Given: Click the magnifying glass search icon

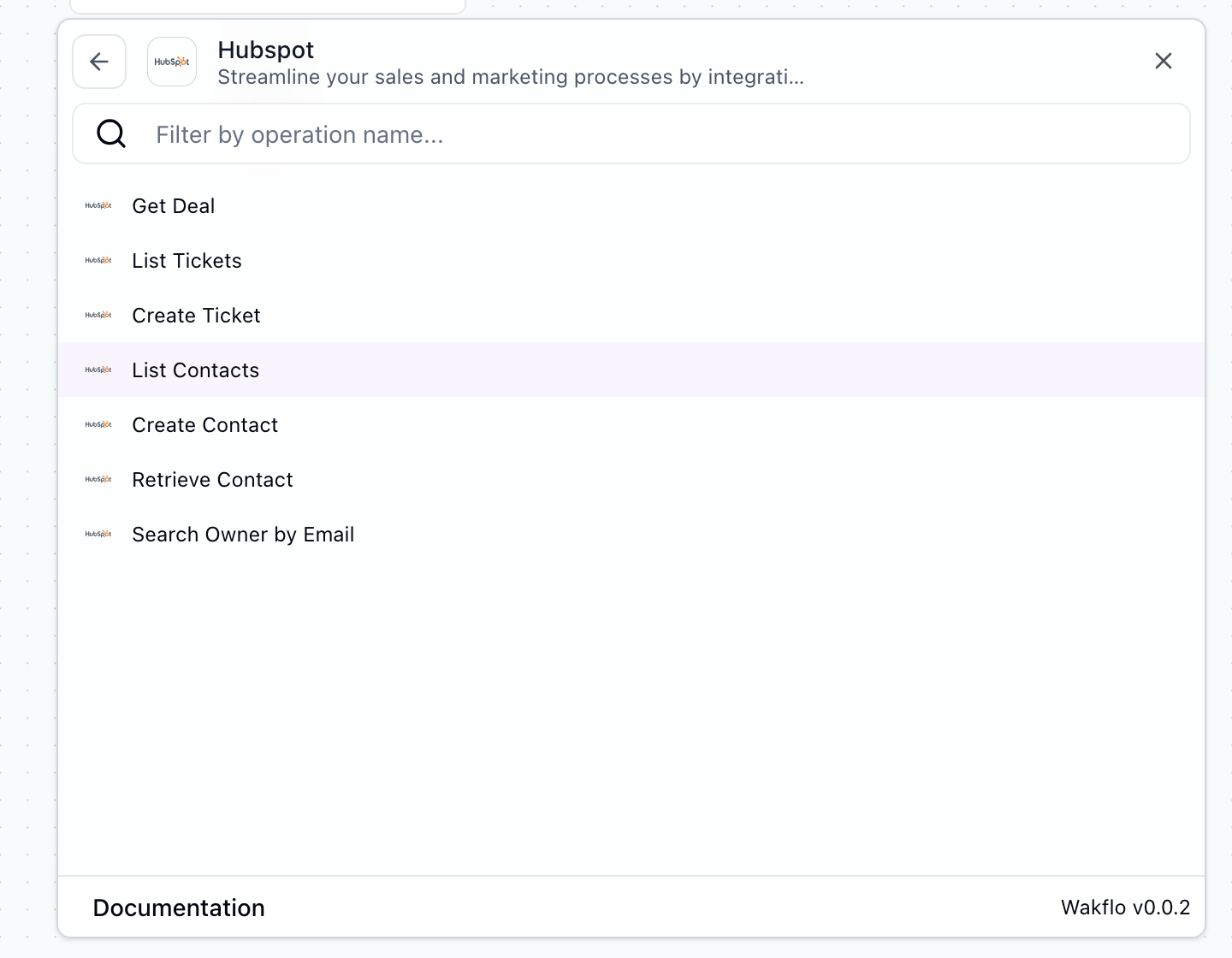Looking at the screenshot, I should [x=111, y=133].
